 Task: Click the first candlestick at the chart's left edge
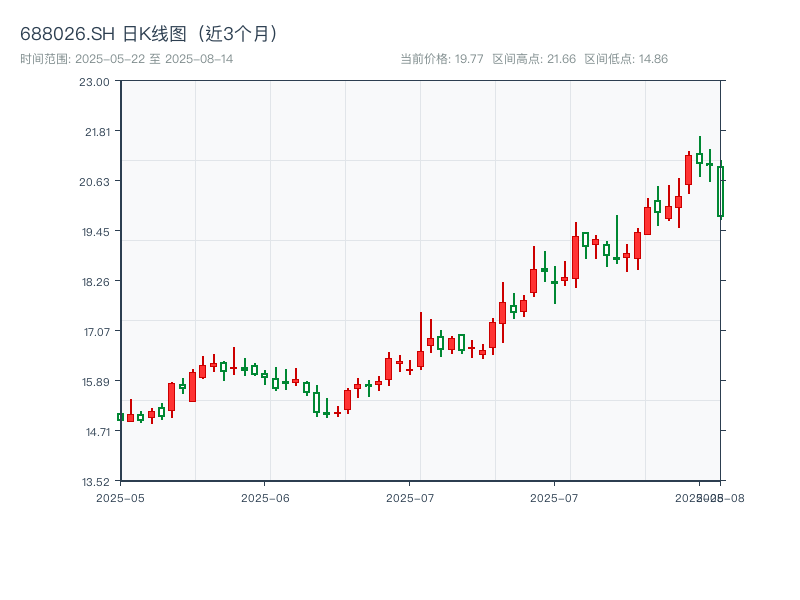point(120,417)
